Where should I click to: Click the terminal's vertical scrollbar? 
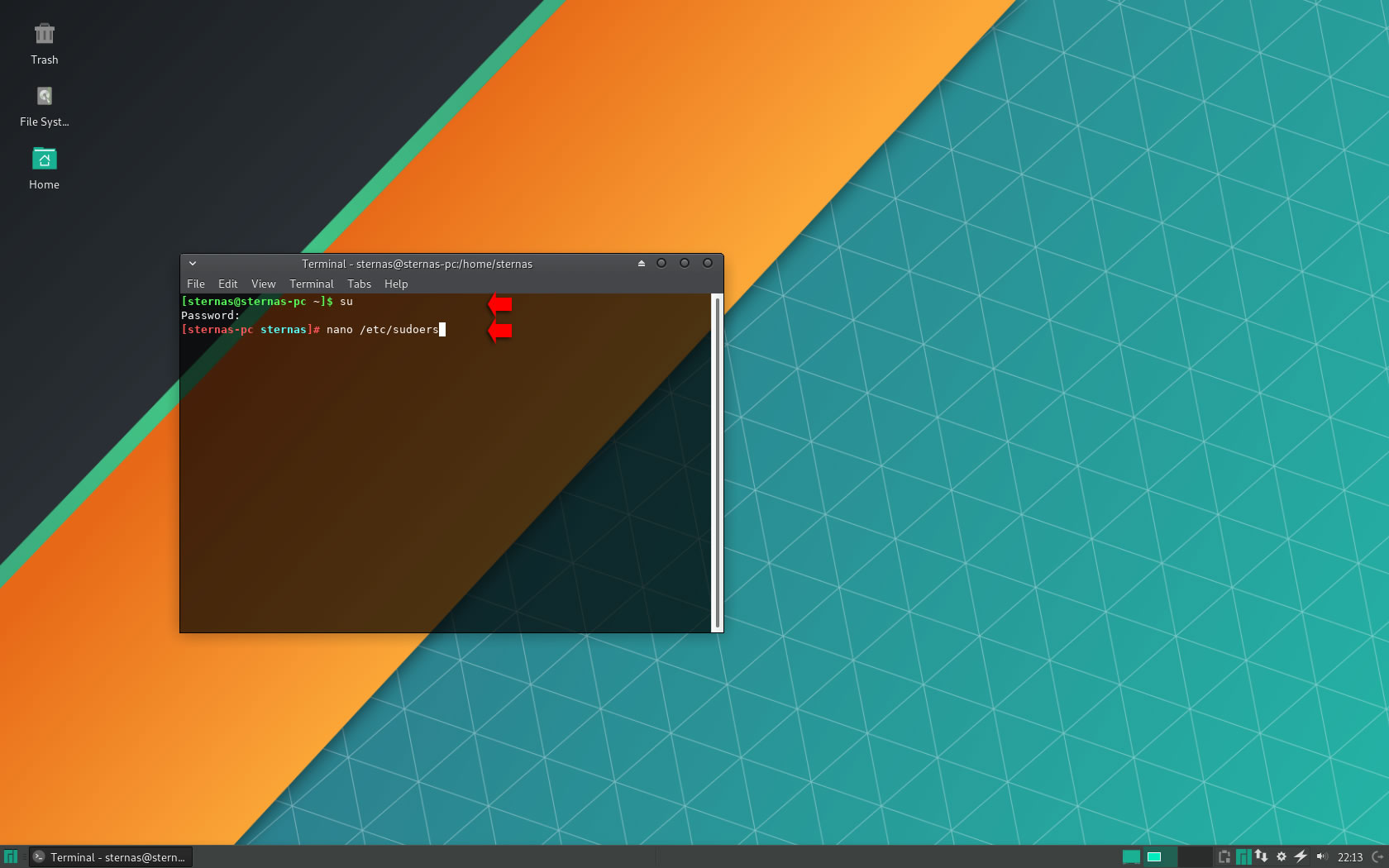[x=717, y=463]
